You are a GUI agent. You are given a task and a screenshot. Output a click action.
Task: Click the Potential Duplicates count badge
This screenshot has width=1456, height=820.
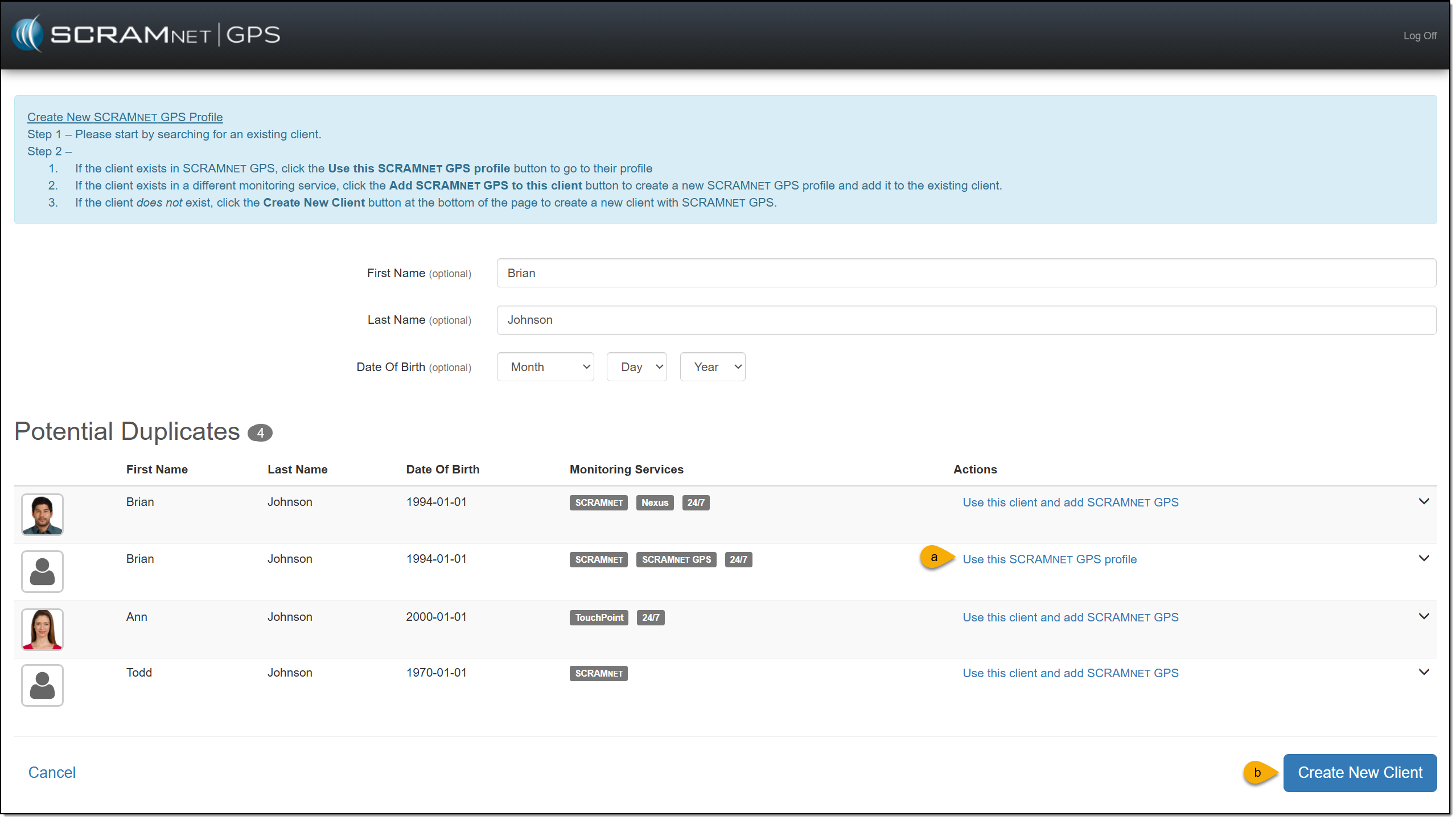coord(260,433)
